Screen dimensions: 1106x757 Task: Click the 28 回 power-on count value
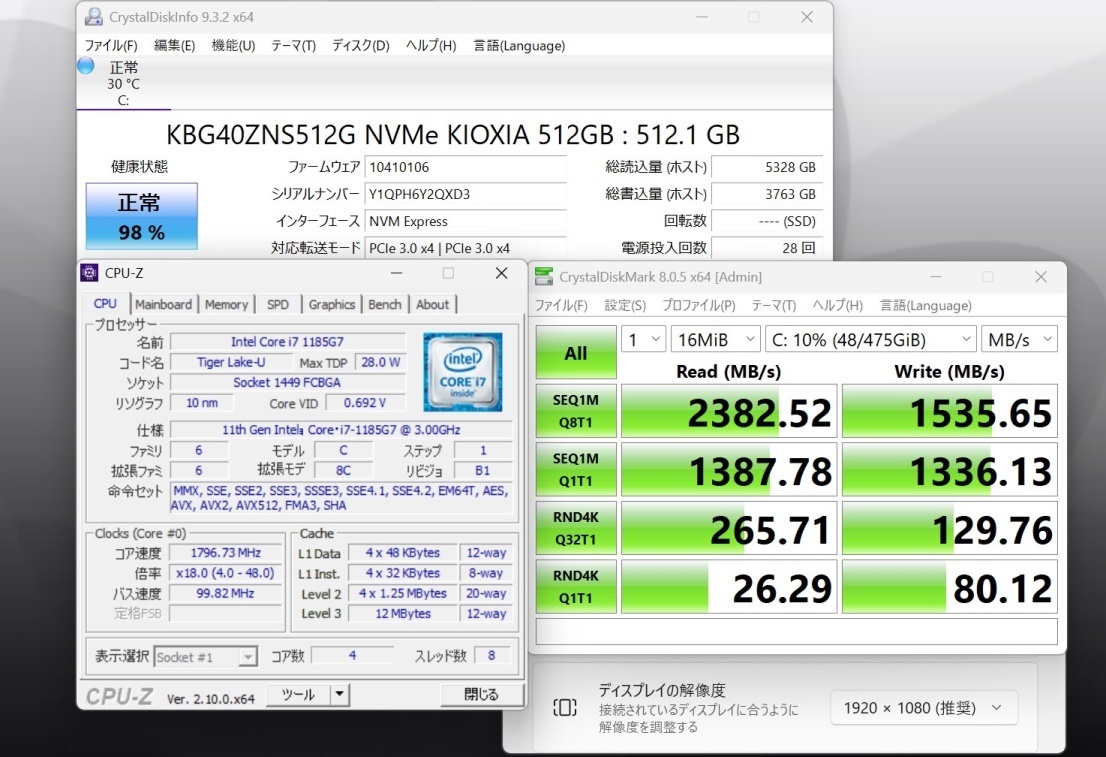[767, 248]
